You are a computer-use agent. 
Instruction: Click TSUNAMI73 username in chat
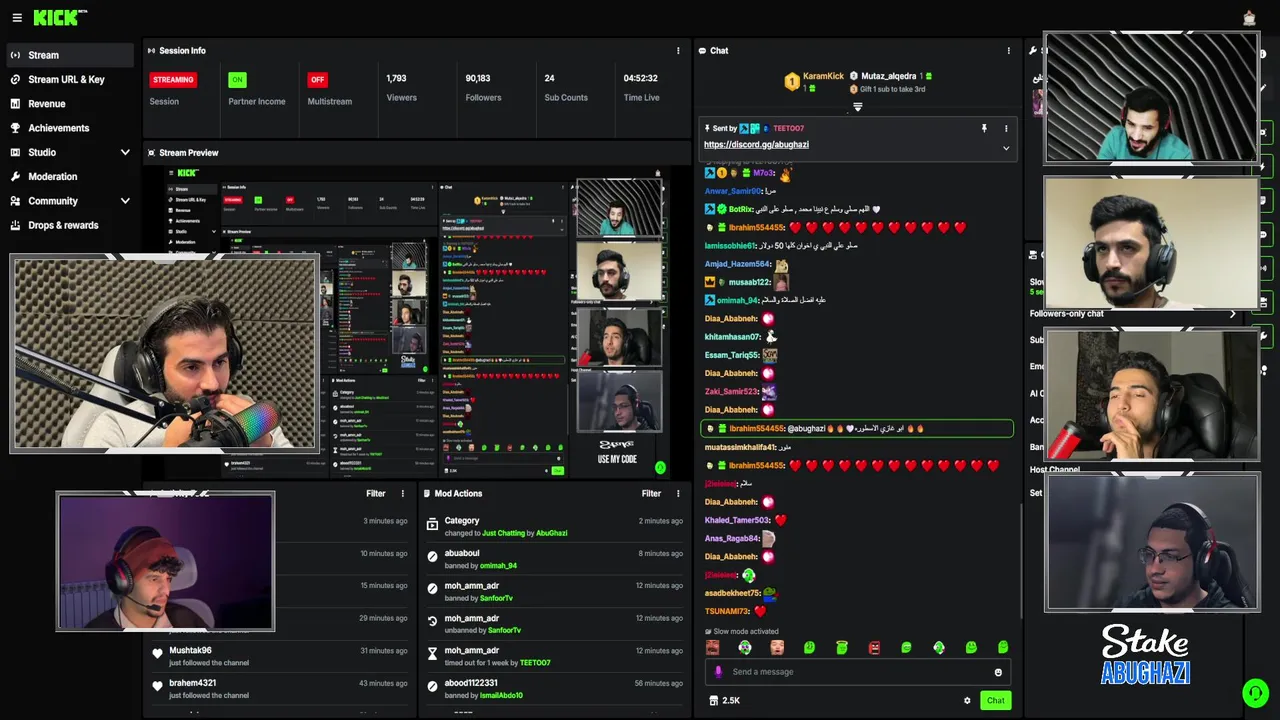pos(727,611)
